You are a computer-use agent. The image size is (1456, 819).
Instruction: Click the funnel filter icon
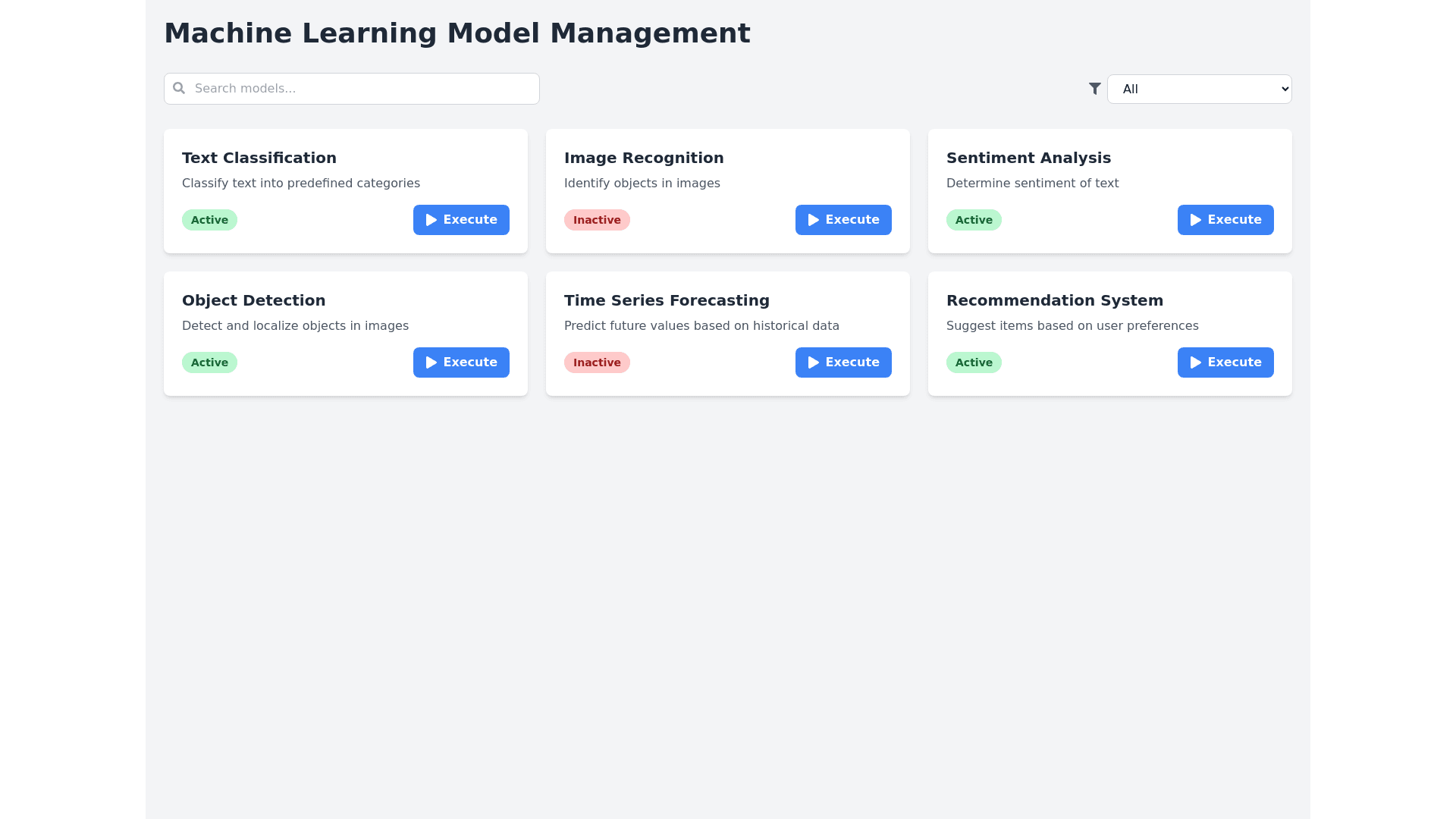(1094, 89)
